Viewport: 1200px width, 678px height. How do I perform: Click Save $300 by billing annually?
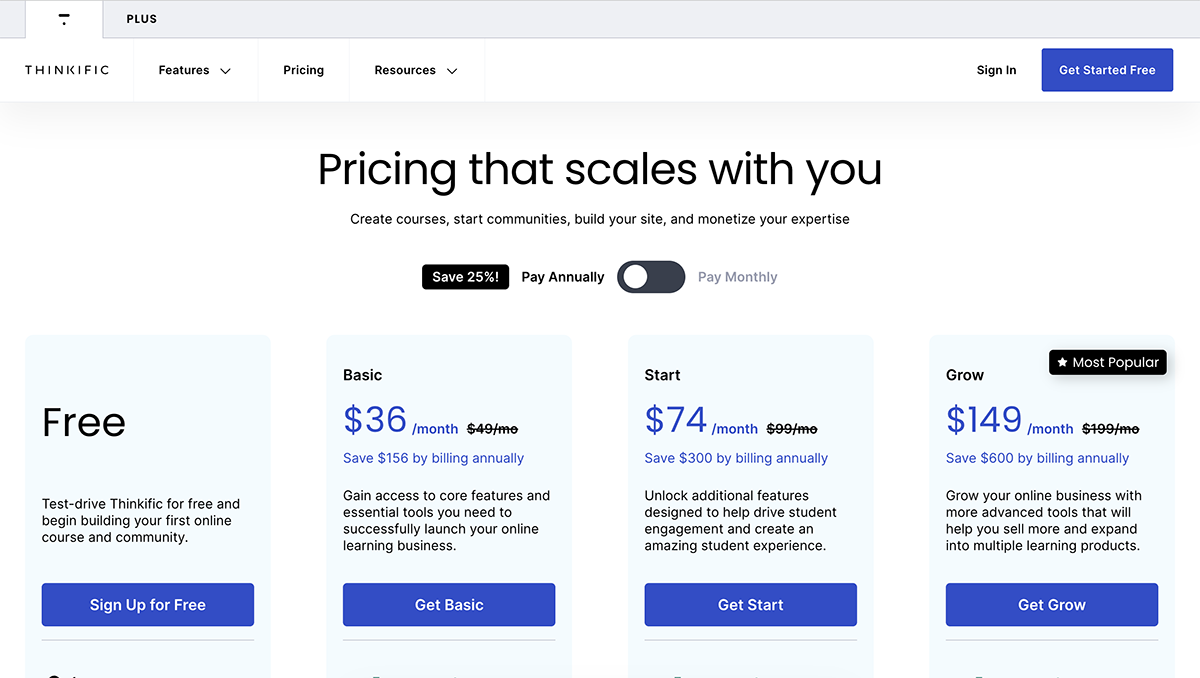[x=736, y=457]
